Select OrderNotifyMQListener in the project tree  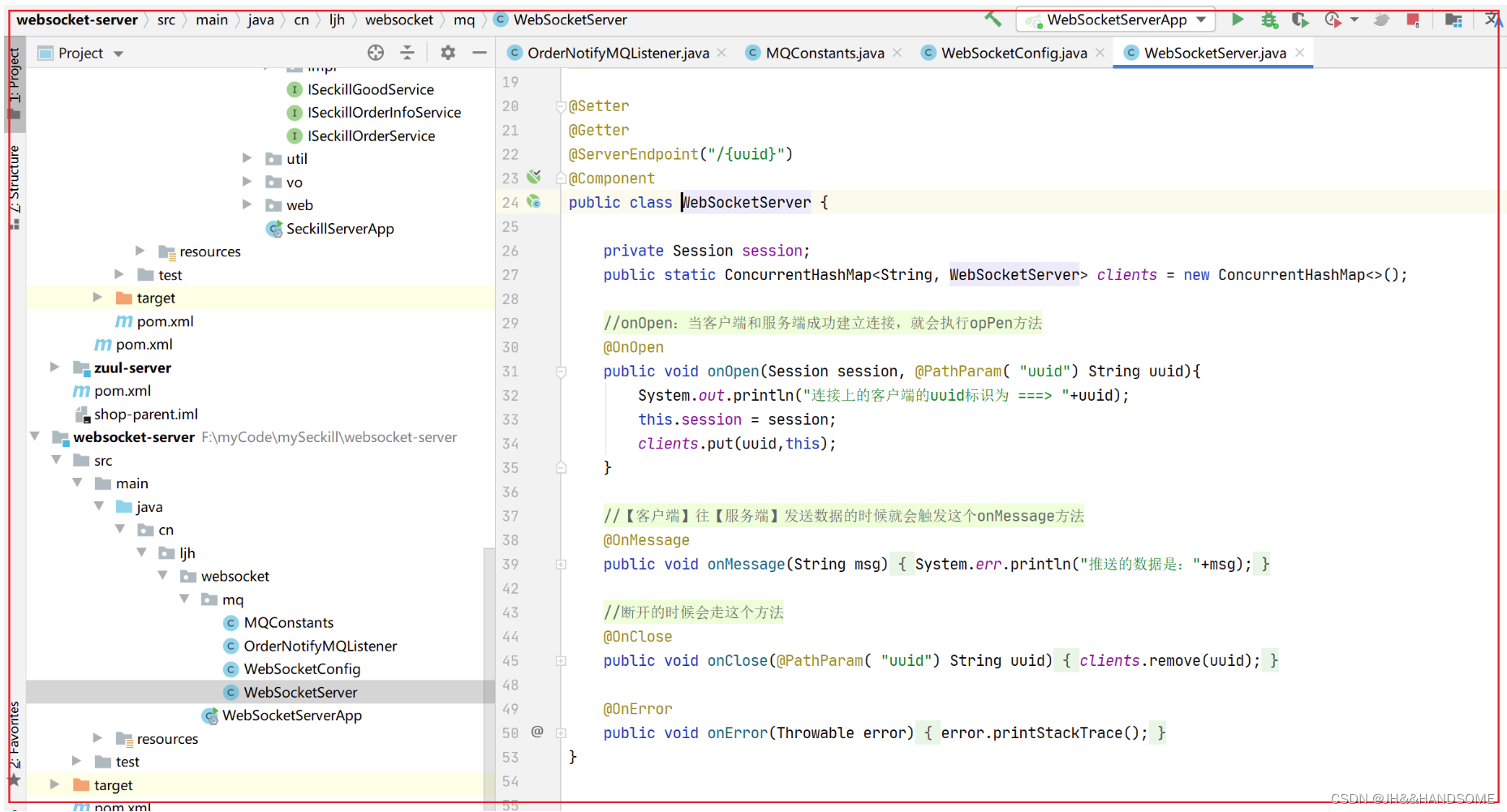[320, 646]
